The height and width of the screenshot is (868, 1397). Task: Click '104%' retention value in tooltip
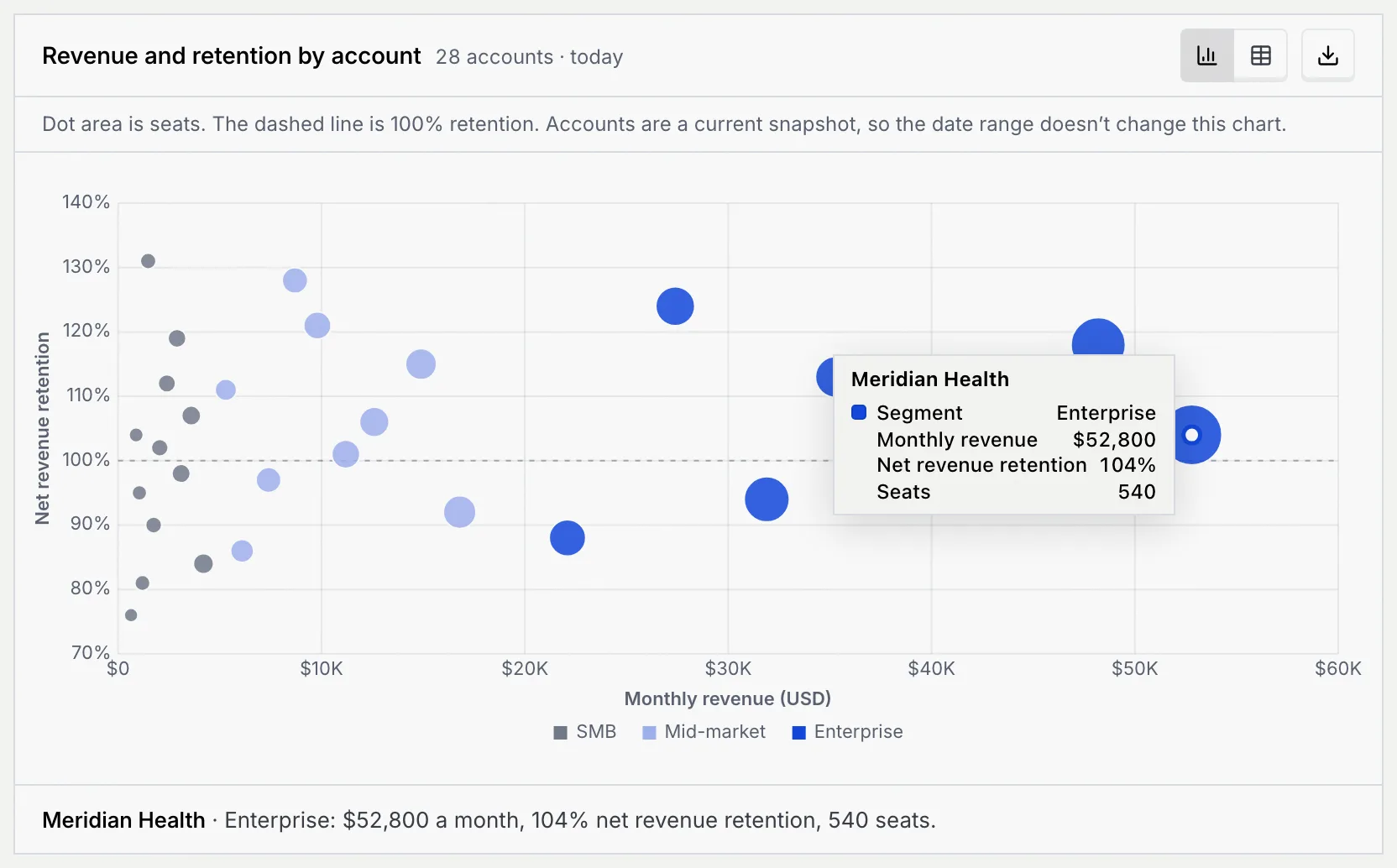(1128, 465)
